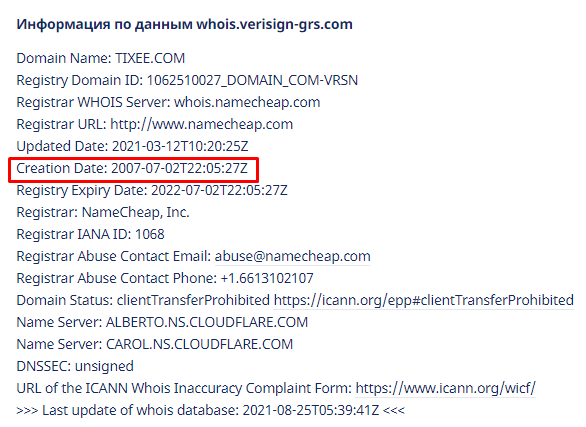
Task: Click the Registrar: NameCheap, Inc. line
Action: (x=103, y=213)
